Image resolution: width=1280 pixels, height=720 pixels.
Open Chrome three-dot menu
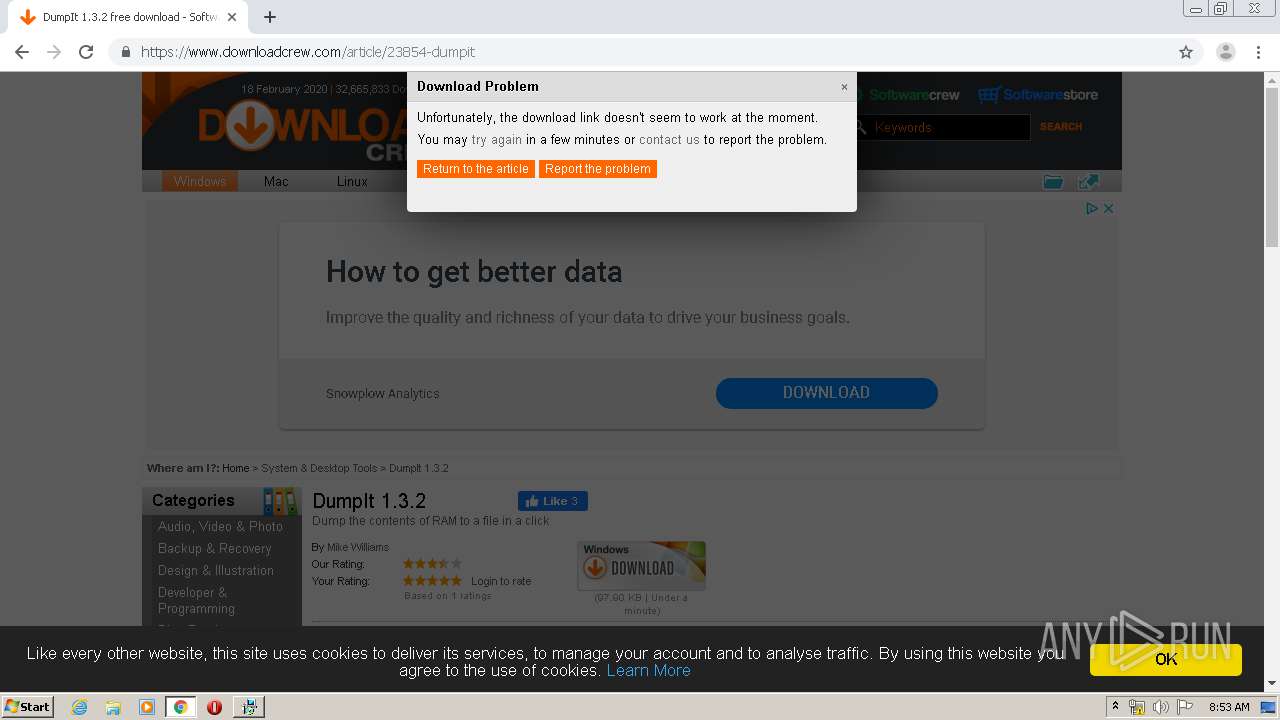pos(1259,52)
